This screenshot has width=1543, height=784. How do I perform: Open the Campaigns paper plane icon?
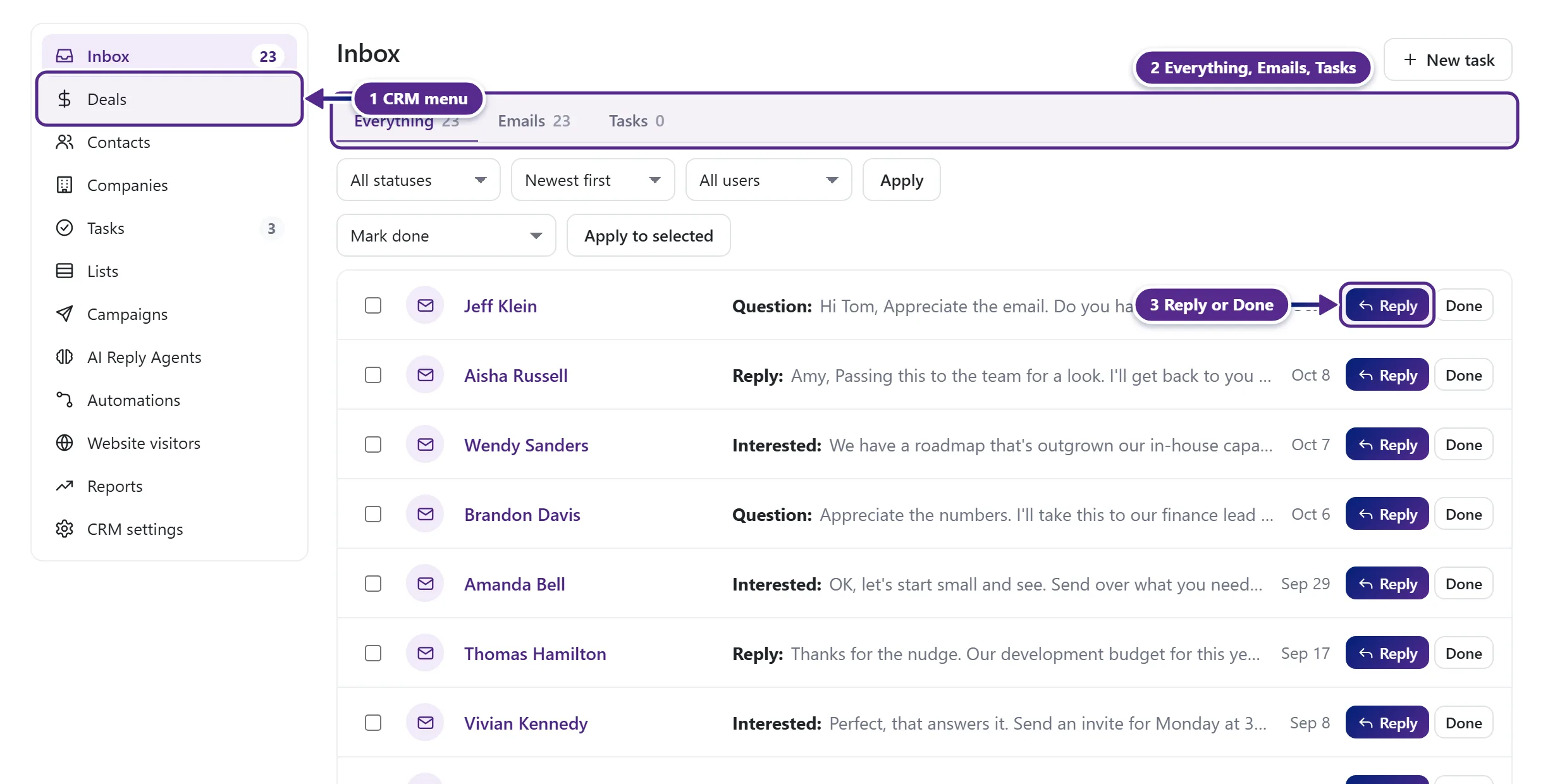click(x=65, y=314)
